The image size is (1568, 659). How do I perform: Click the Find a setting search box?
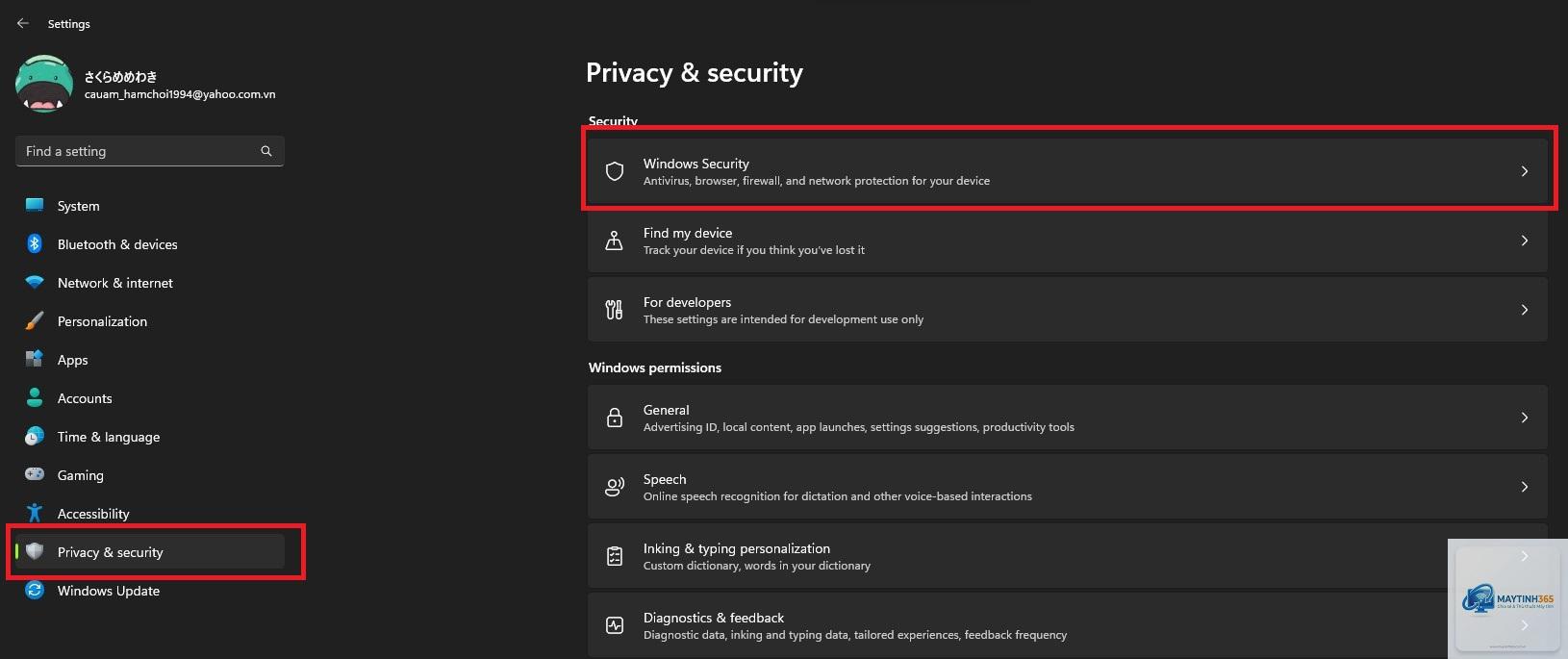tap(150, 151)
